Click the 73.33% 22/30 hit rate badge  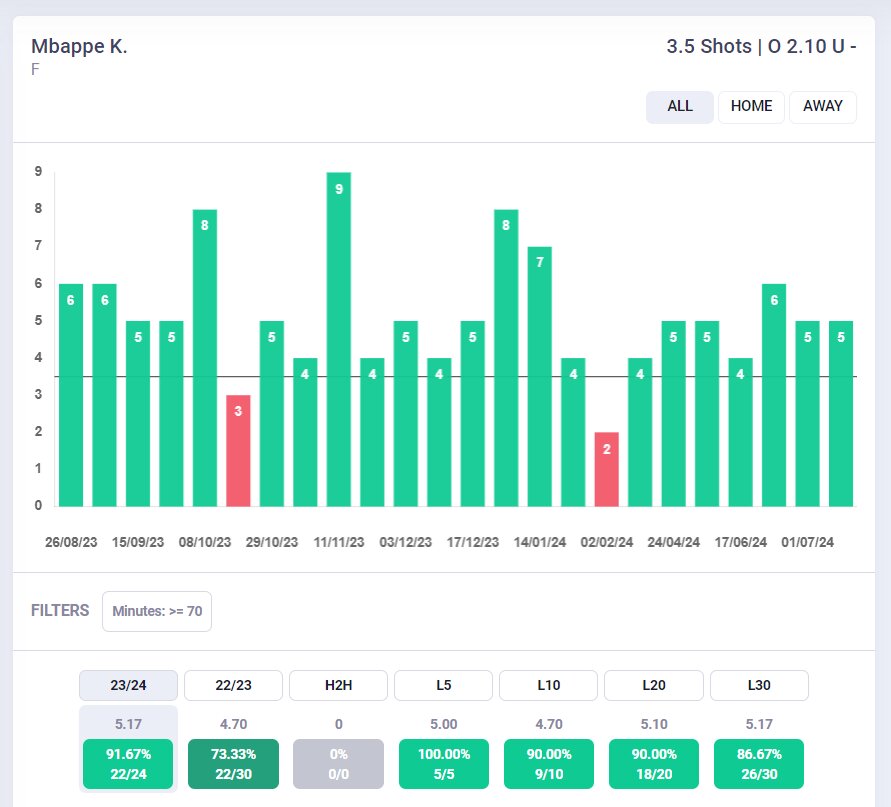point(233,764)
